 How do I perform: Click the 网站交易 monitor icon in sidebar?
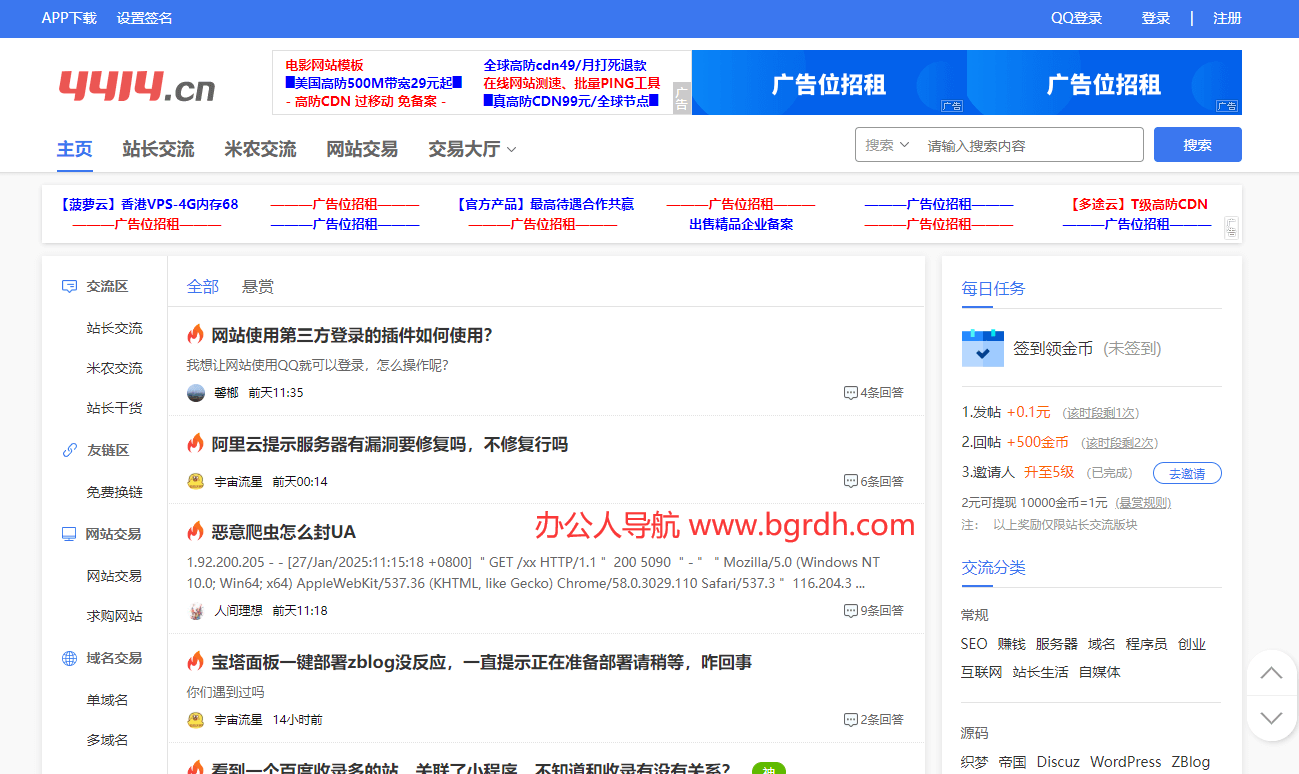coord(69,533)
